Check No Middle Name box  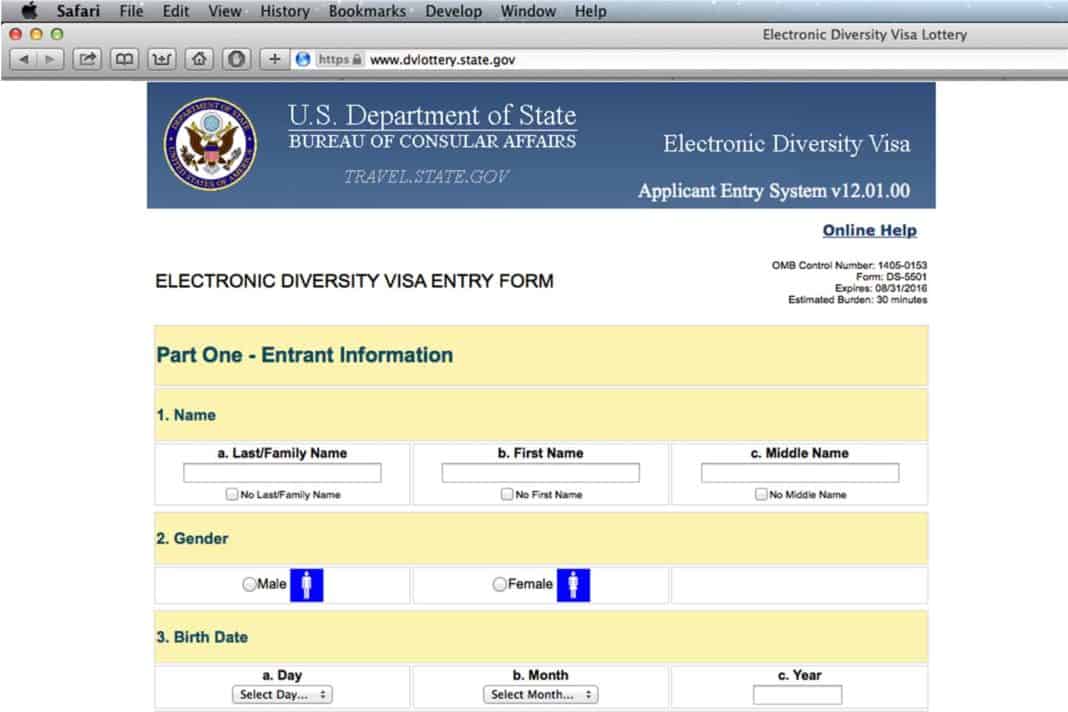coord(761,494)
